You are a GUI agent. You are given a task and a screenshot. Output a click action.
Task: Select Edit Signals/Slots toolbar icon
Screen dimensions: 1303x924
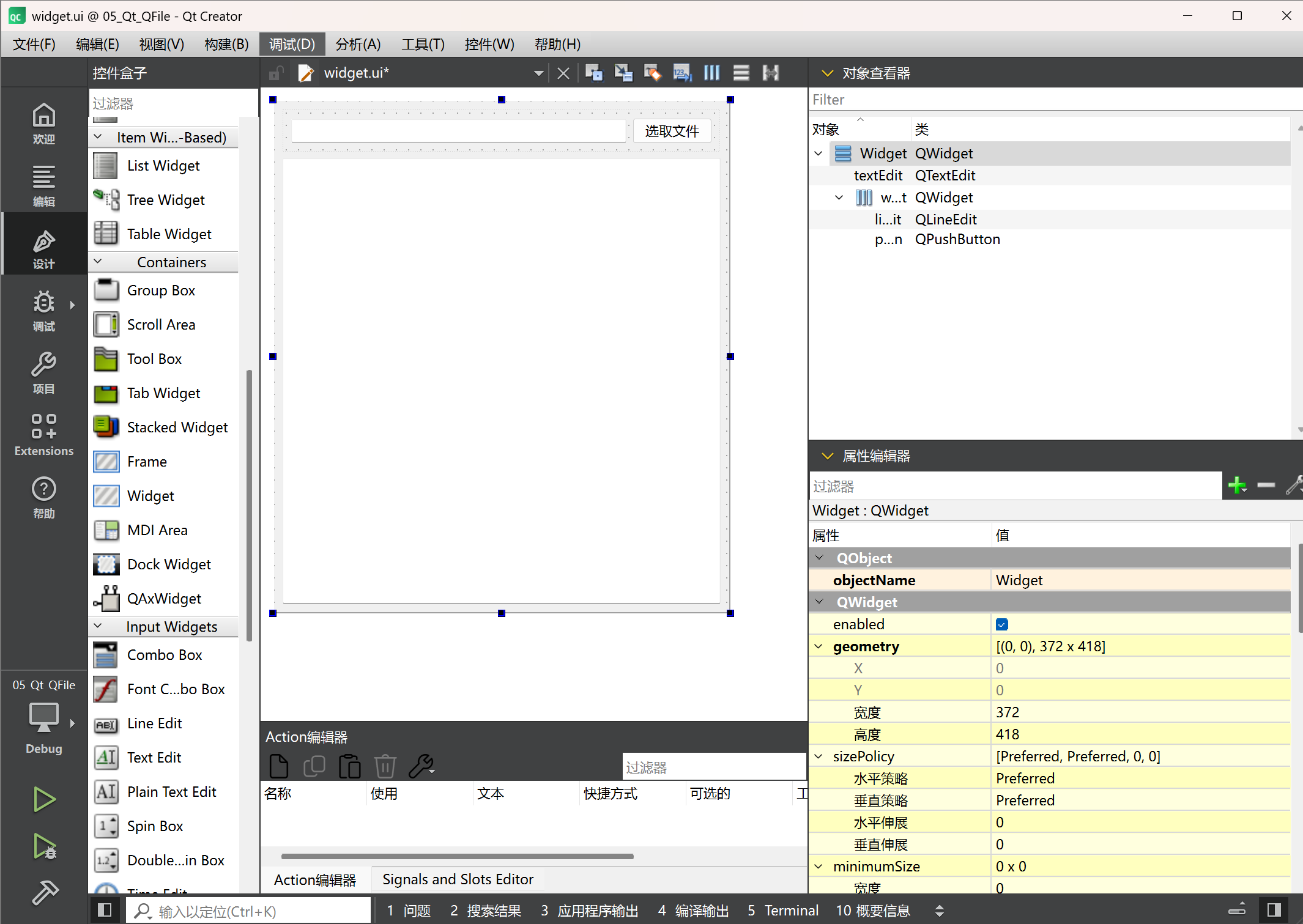pyautogui.click(x=623, y=73)
